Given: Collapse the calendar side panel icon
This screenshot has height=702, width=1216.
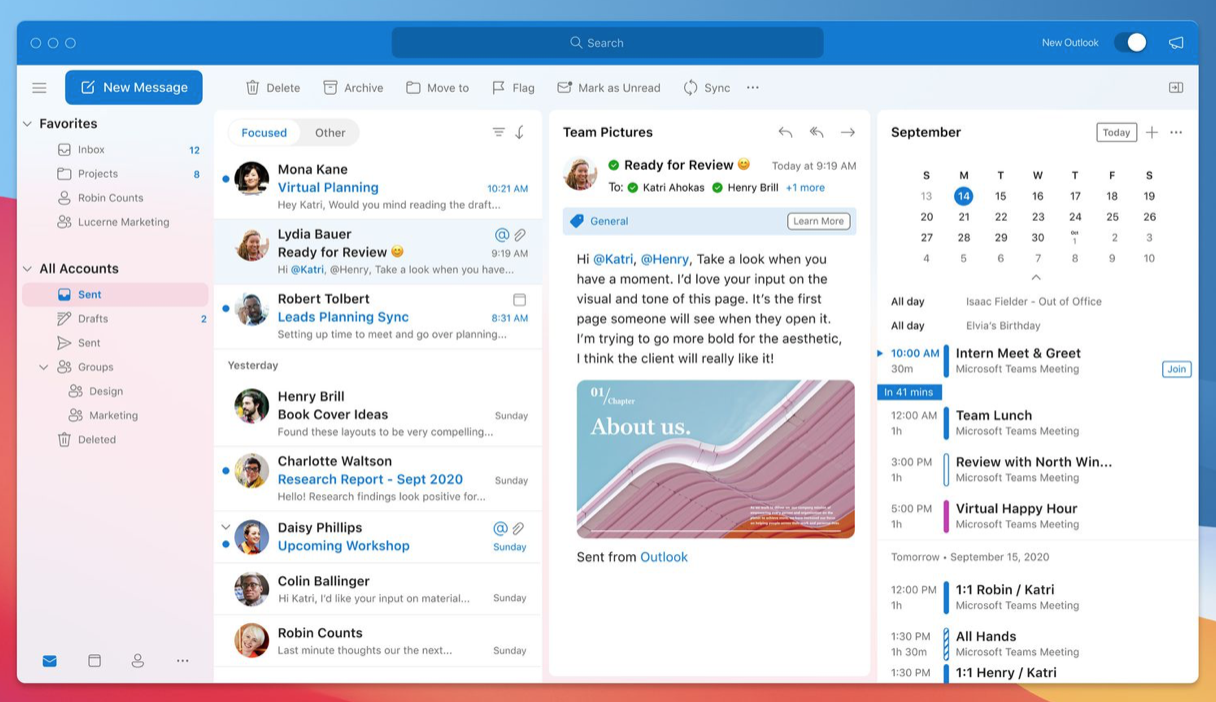Looking at the screenshot, I should [1176, 88].
